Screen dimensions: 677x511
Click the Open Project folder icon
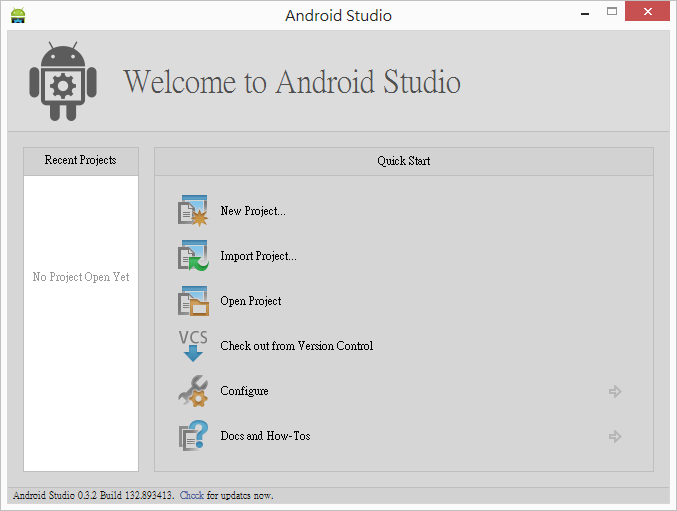click(x=192, y=301)
